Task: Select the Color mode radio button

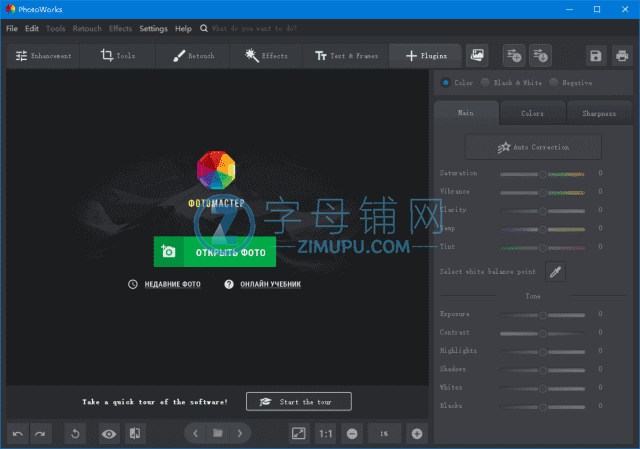Action: click(x=446, y=82)
